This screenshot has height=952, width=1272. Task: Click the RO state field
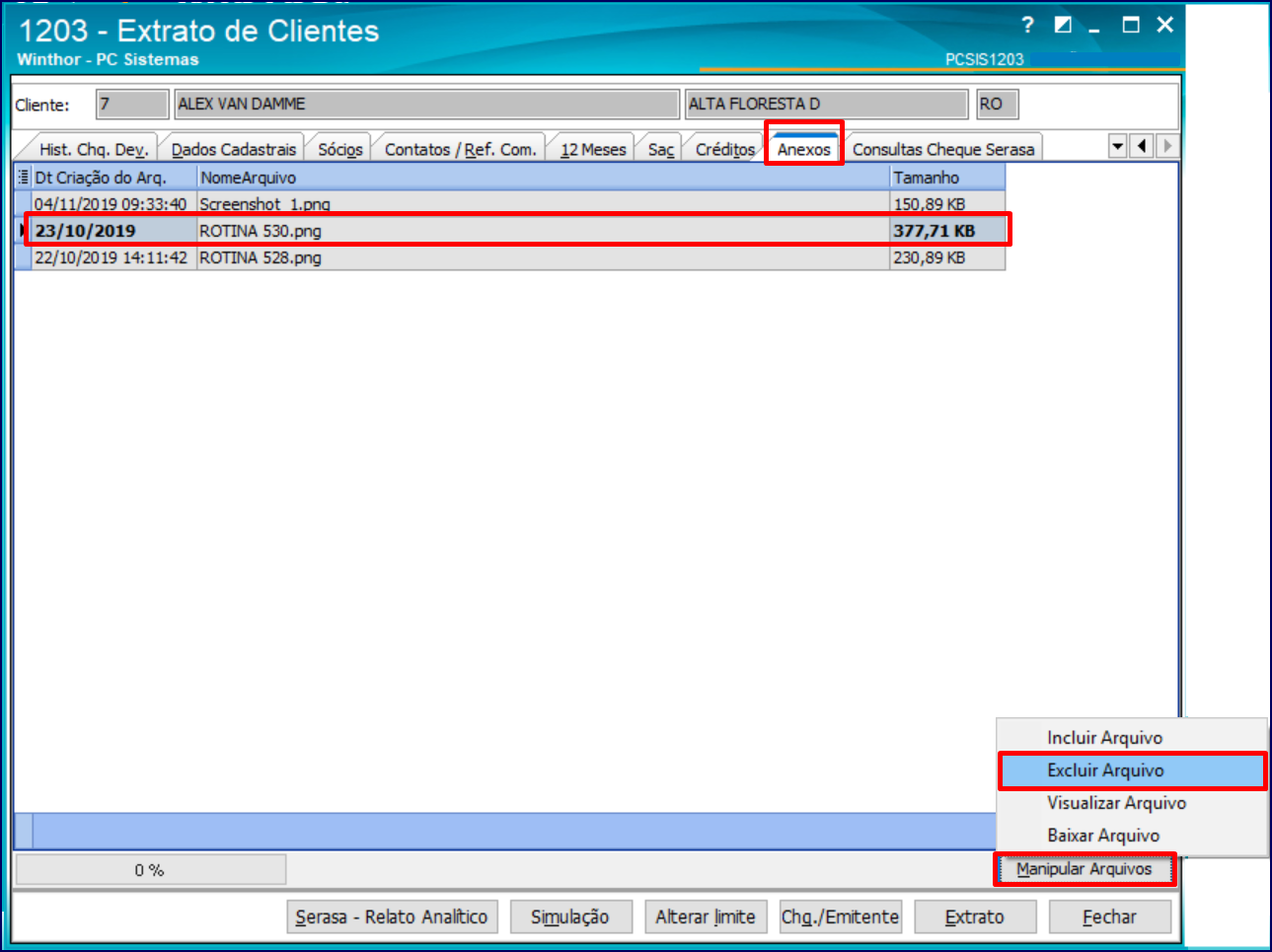click(997, 104)
